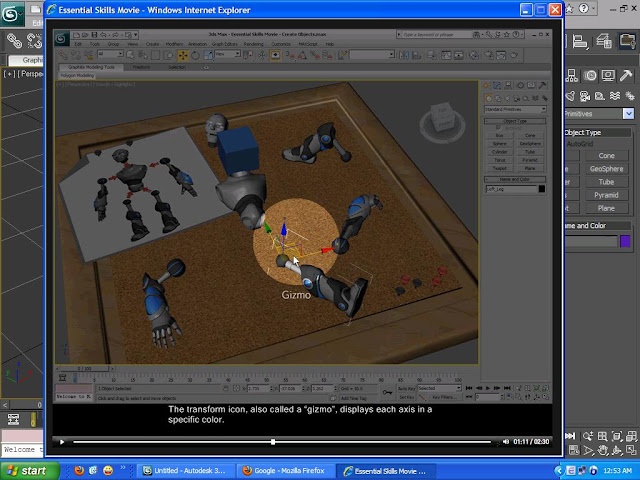Open the Modifiers menu in the movie
This screenshot has height=480, width=640.
point(174,44)
